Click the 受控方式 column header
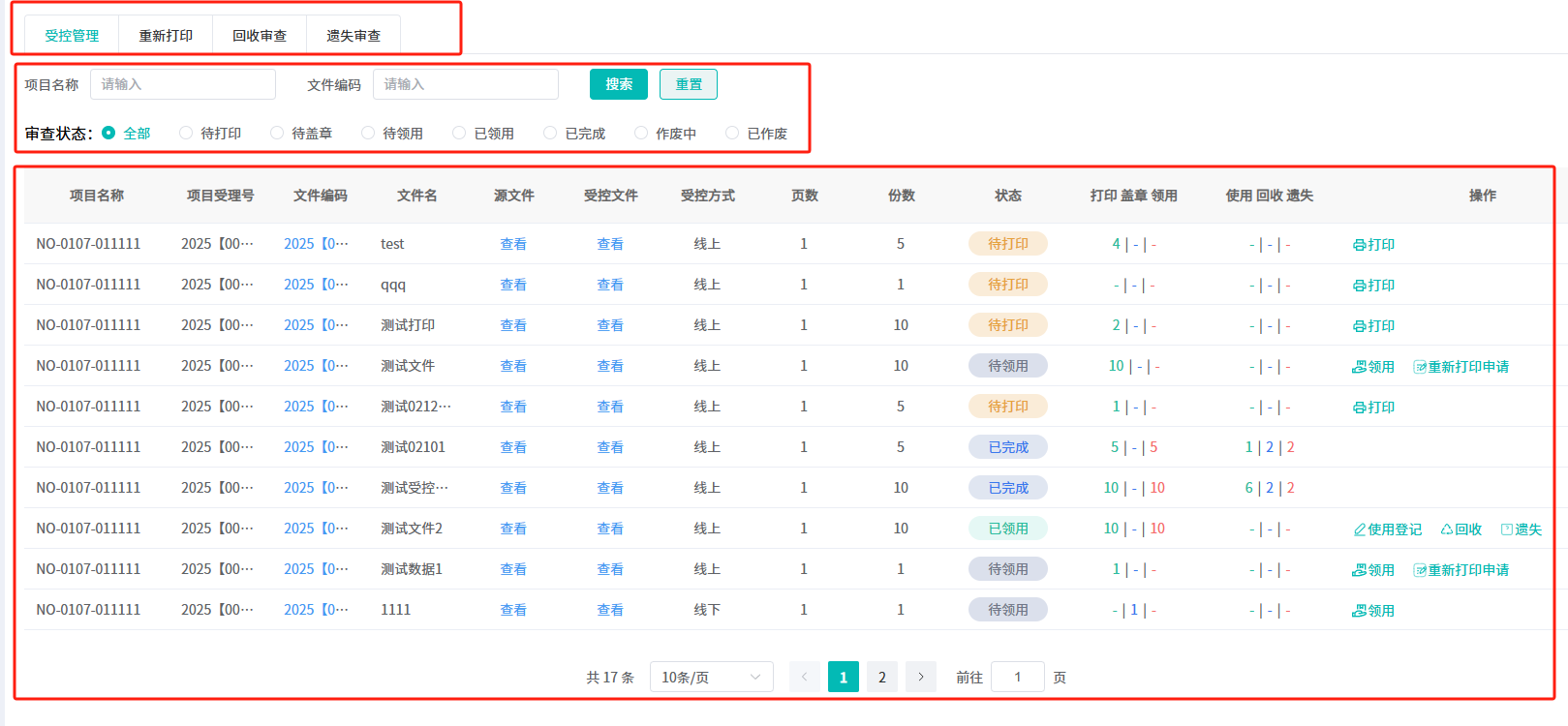This screenshot has height=726, width=1568. pyautogui.click(x=708, y=196)
